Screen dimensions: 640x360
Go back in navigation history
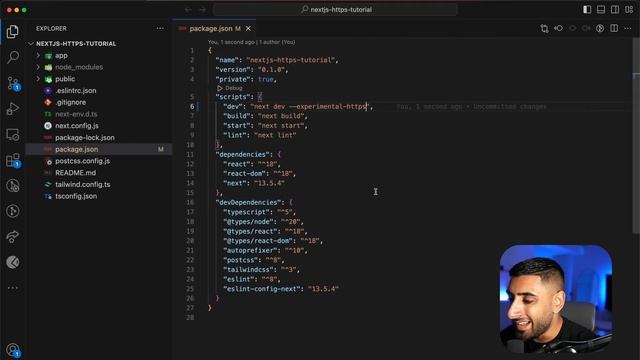coord(188,9)
